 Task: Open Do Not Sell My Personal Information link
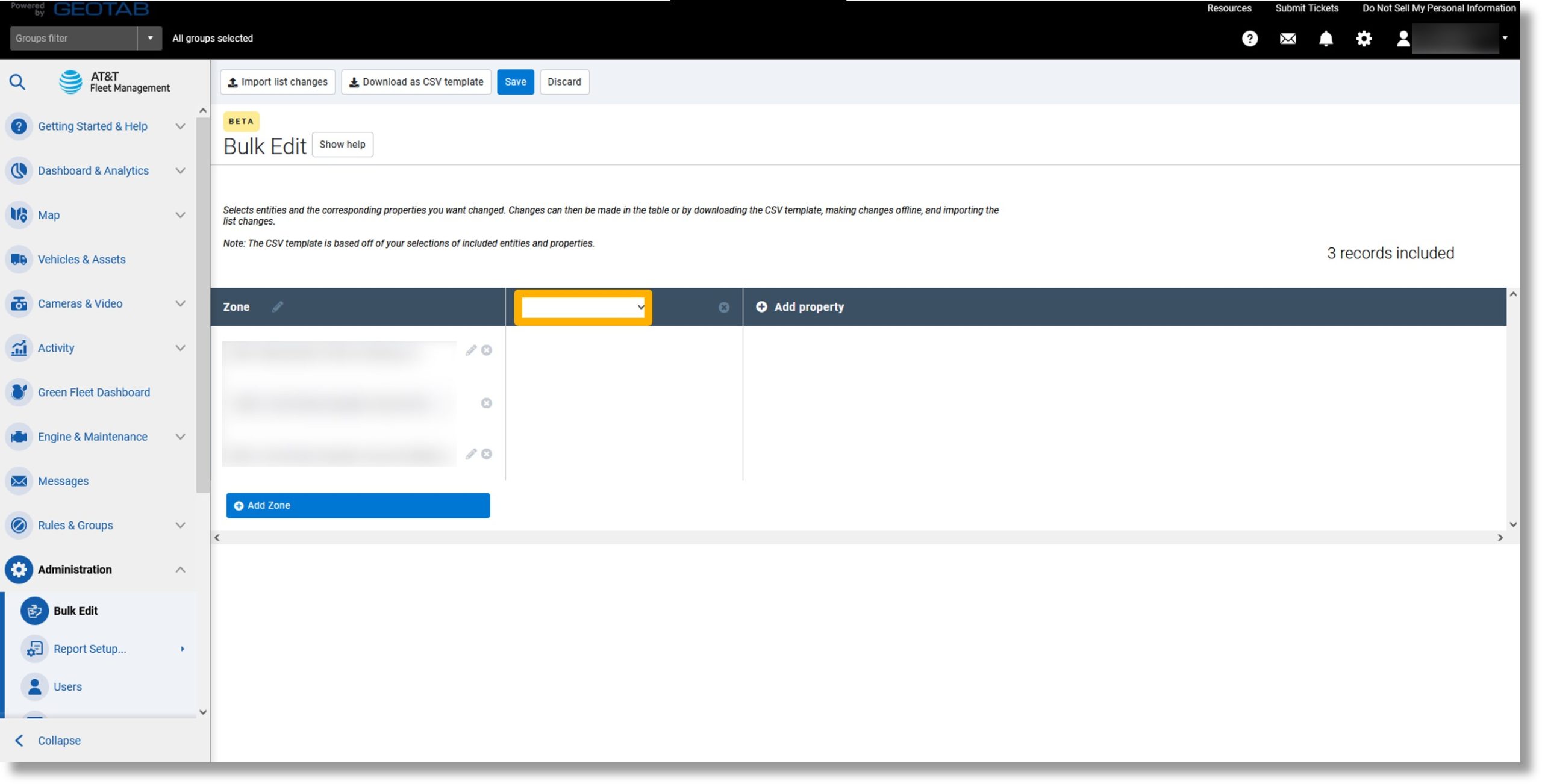pyautogui.click(x=1439, y=8)
